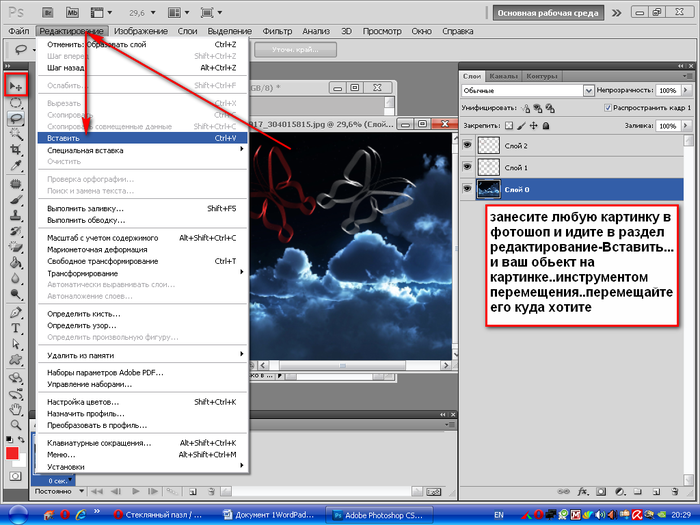Choose Вставить from the edit menu

(x=143, y=138)
